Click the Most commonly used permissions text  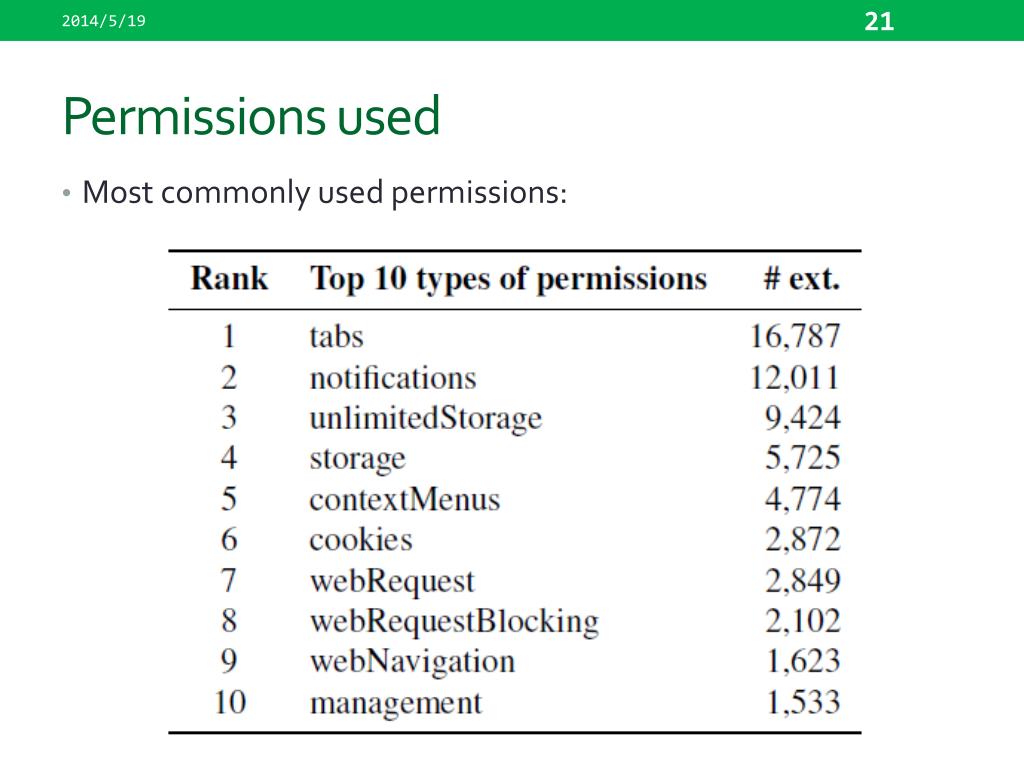coord(325,193)
